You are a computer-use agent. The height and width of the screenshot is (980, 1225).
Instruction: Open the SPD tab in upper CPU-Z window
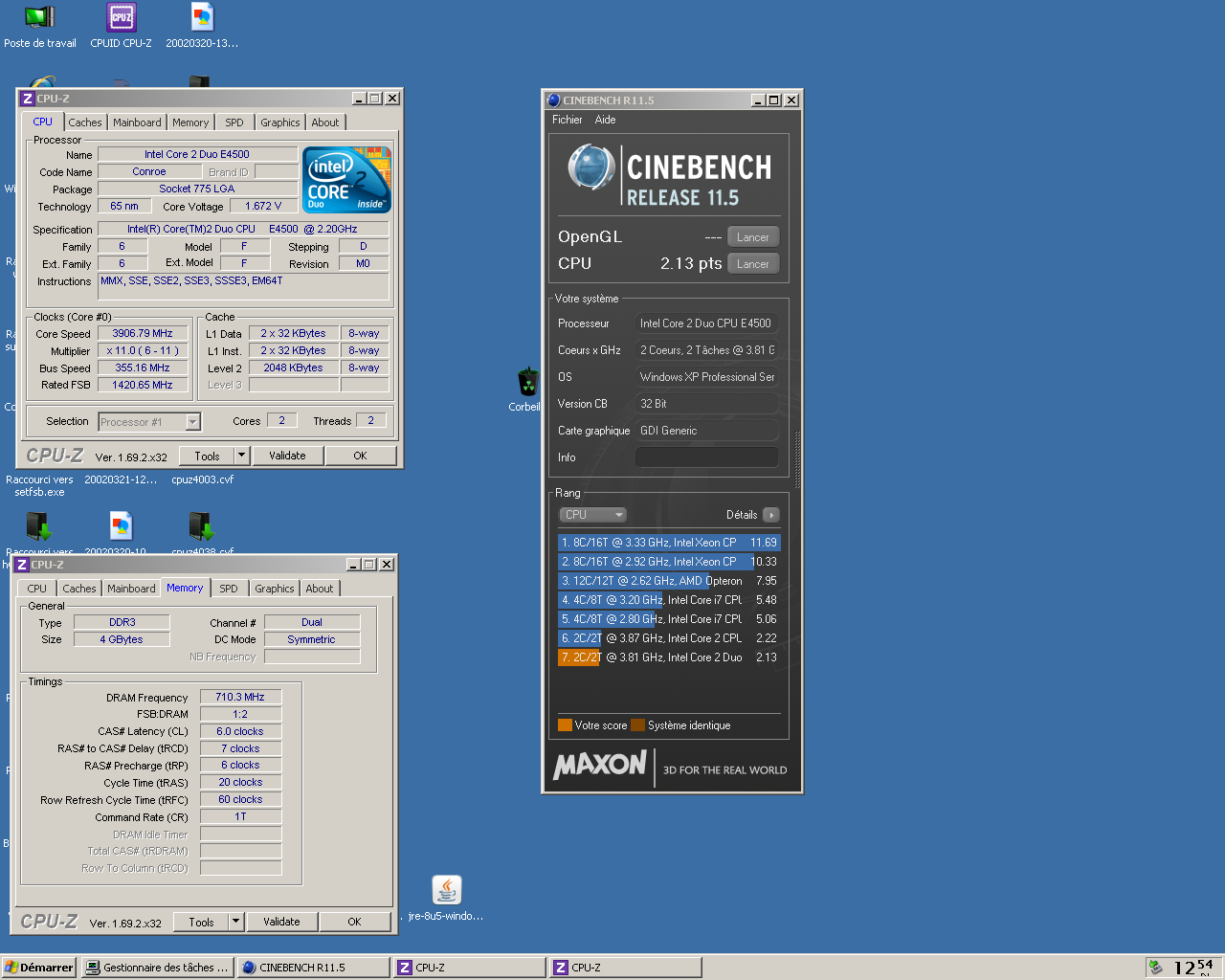click(234, 122)
